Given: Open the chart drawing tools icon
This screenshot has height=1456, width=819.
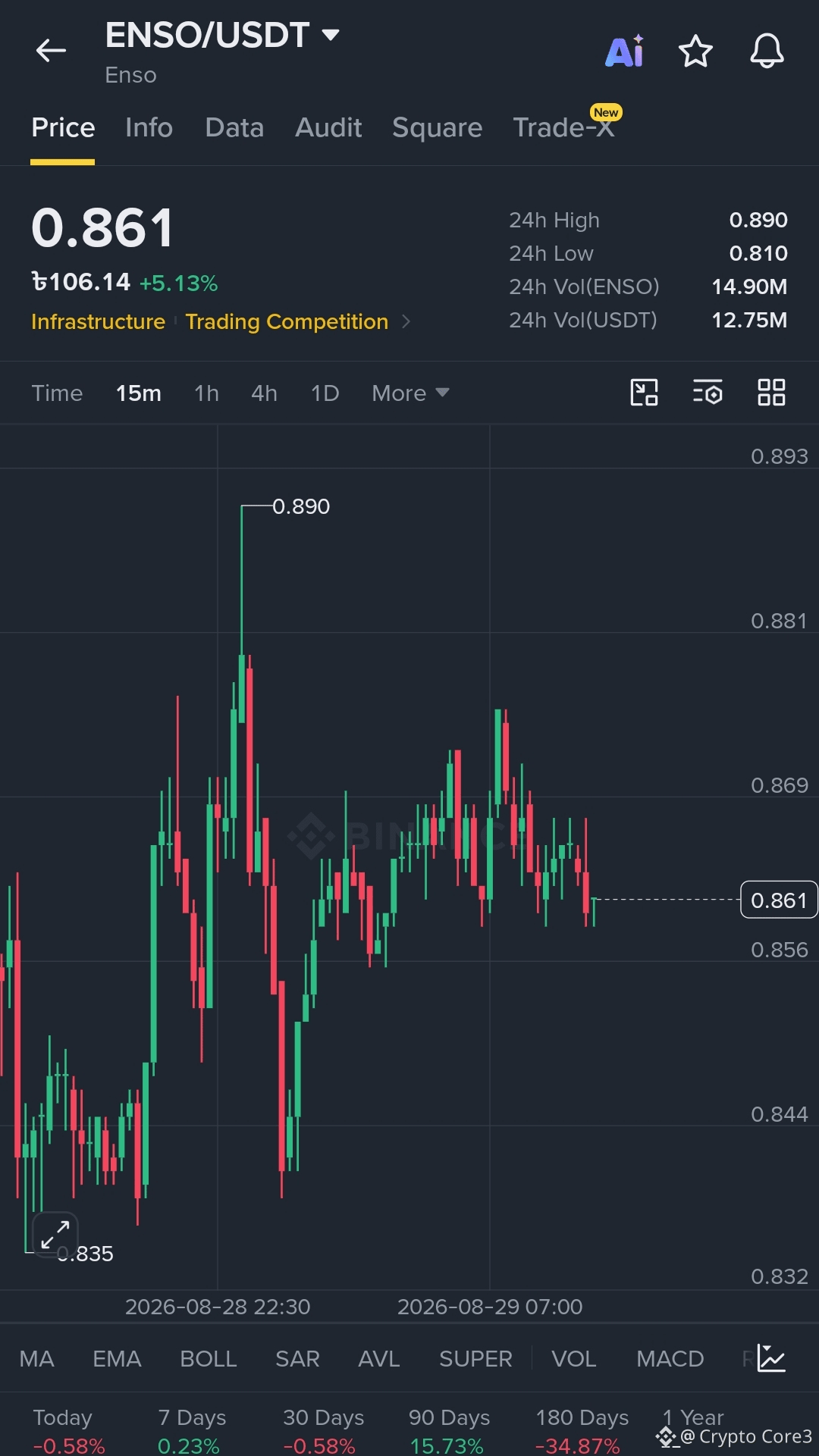Looking at the screenshot, I should [x=645, y=393].
